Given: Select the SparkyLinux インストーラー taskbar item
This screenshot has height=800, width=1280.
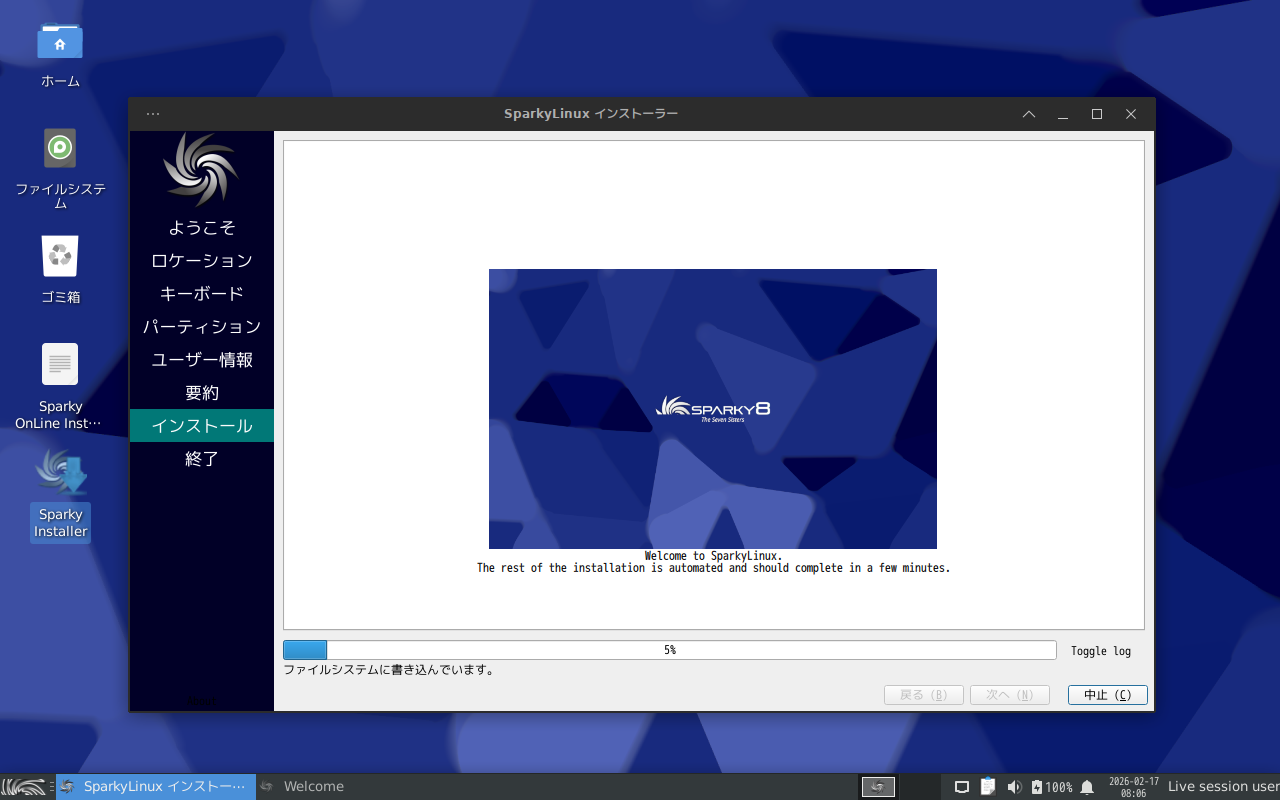Looking at the screenshot, I should coord(156,787).
